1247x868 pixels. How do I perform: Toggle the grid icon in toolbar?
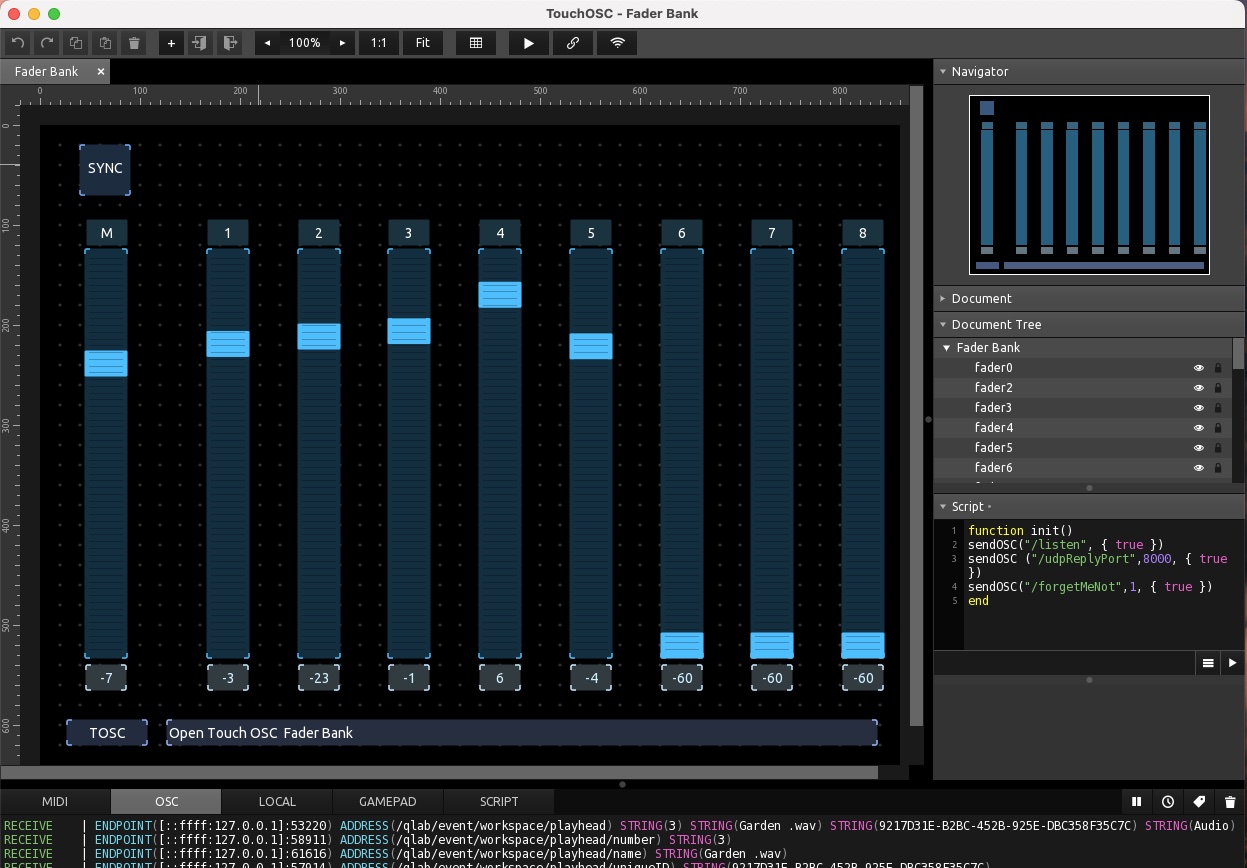476,43
